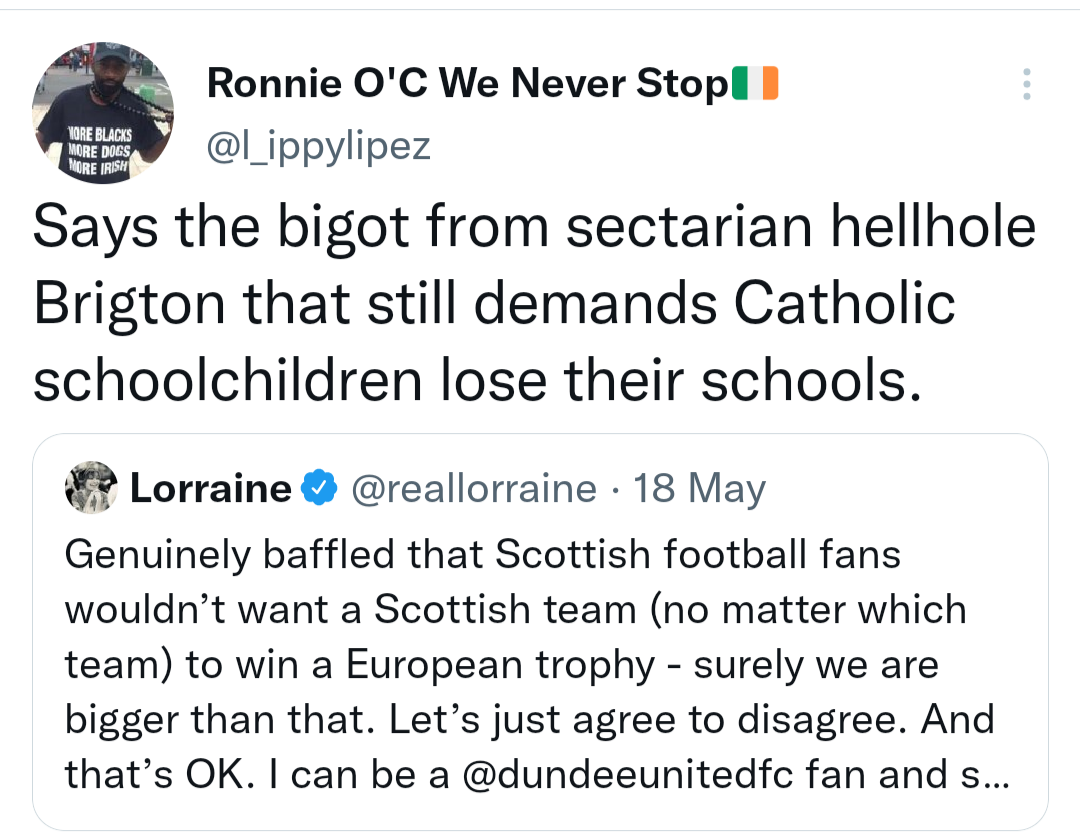Click the Irish flag emoji beside the name

(x=755, y=83)
